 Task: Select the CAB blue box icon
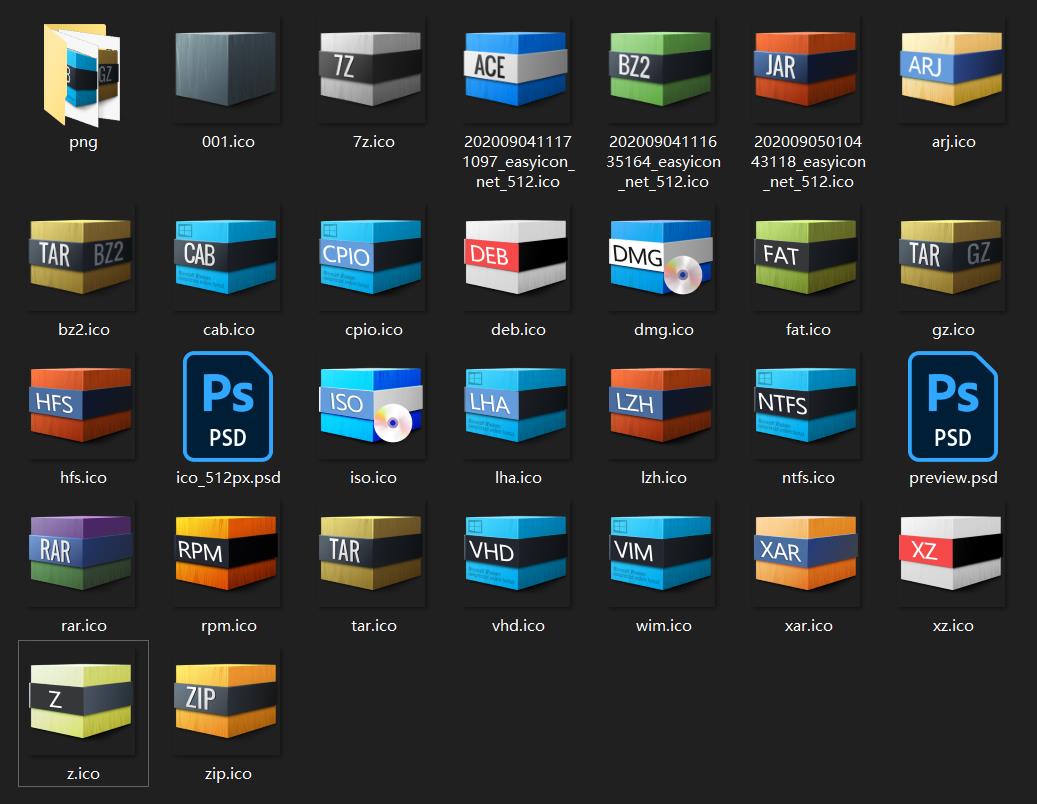pos(226,257)
